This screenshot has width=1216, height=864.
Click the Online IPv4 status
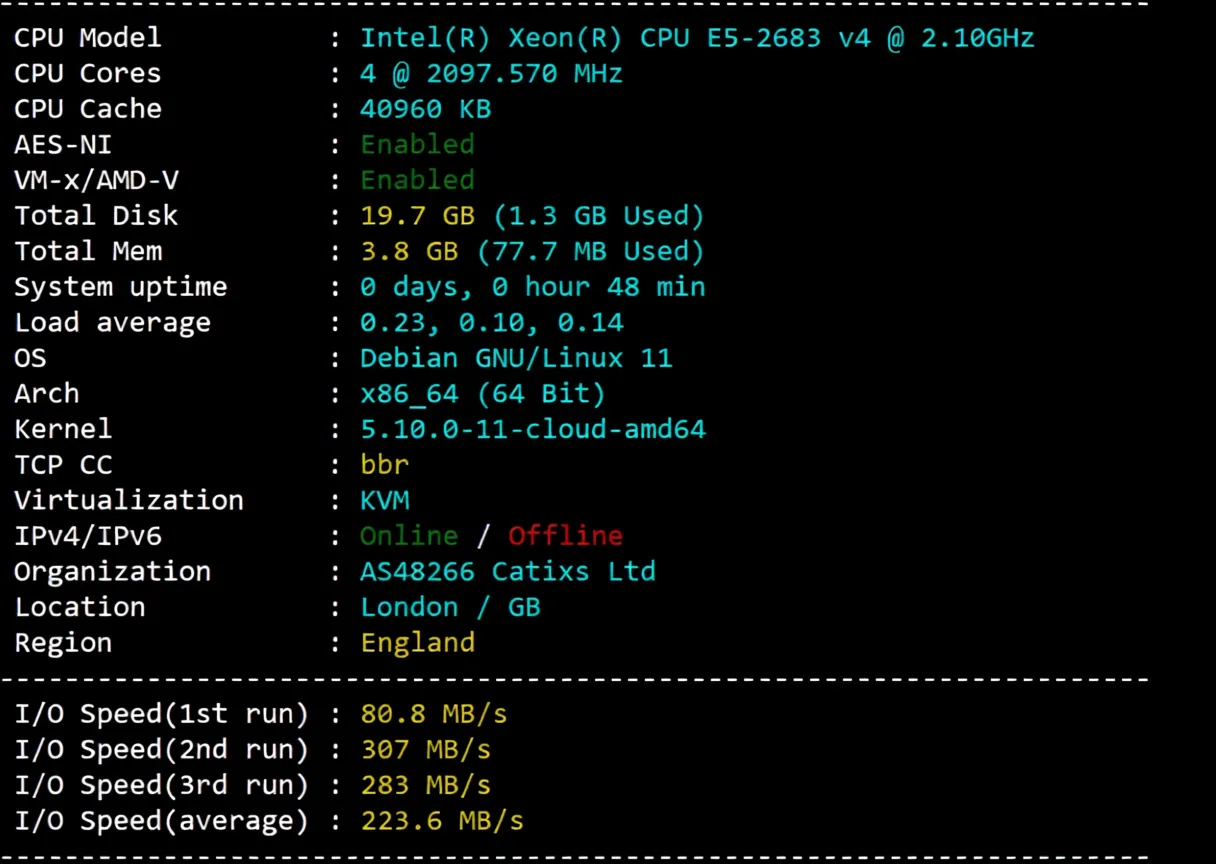pyautogui.click(x=408, y=535)
